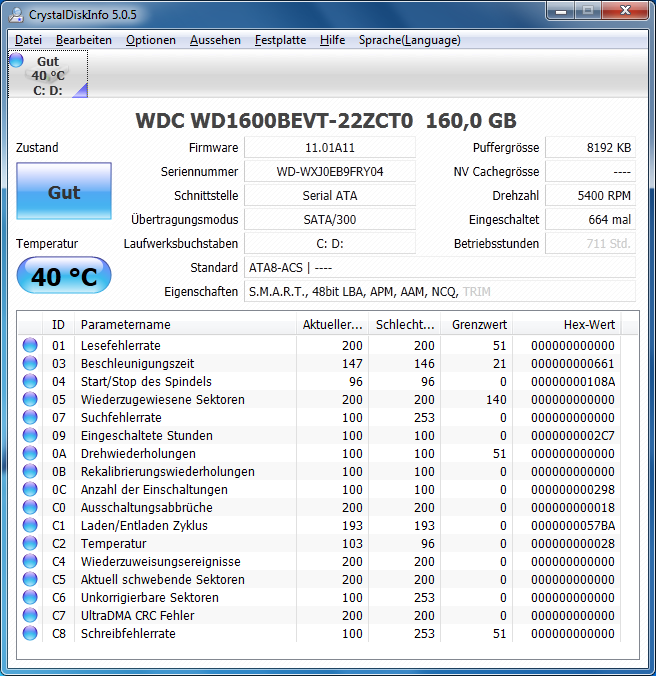Image resolution: width=656 pixels, height=676 pixels.
Task: Click the drive title WDC WD1600BEVT-22ZCT0
Action: pyautogui.click(x=274, y=121)
